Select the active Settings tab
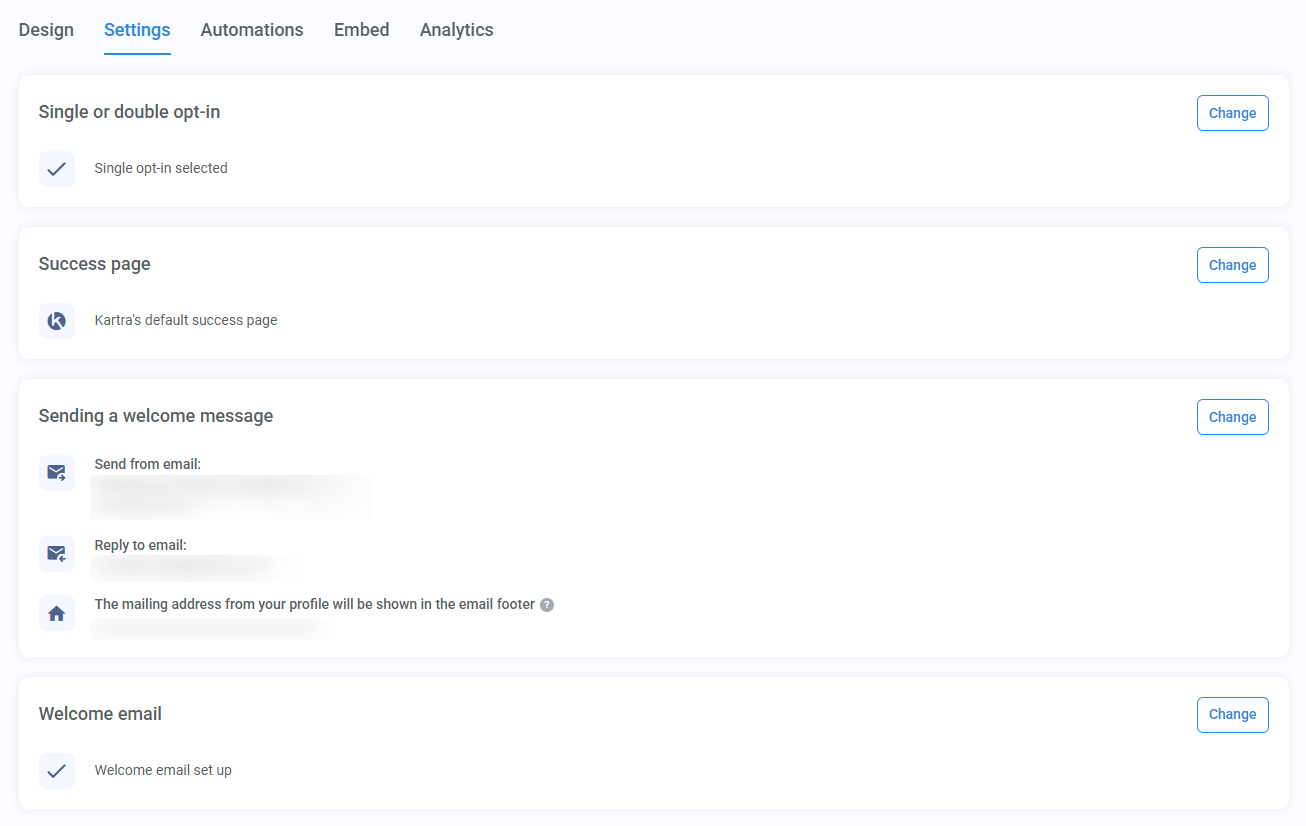Image resolution: width=1306 pixels, height=826 pixels. pos(136,30)
